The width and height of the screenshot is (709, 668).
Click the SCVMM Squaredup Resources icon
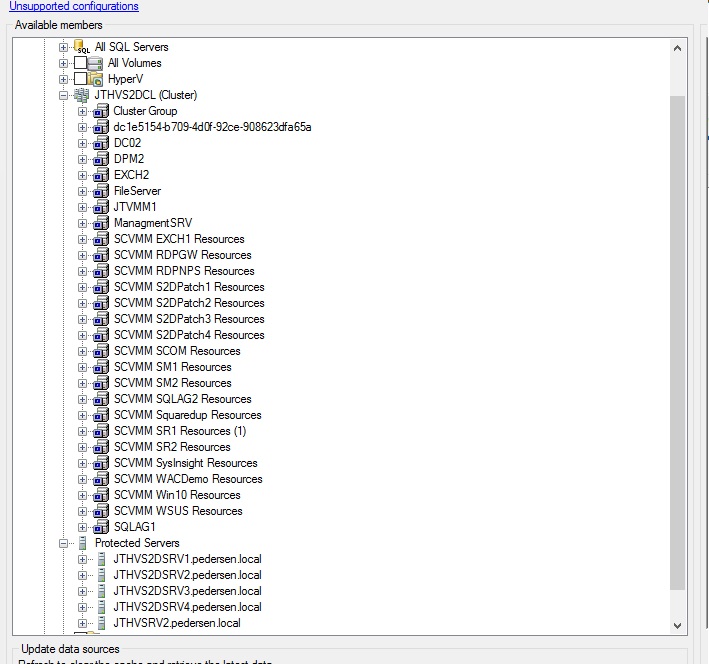pyautogui.click(x=101, y=415)
